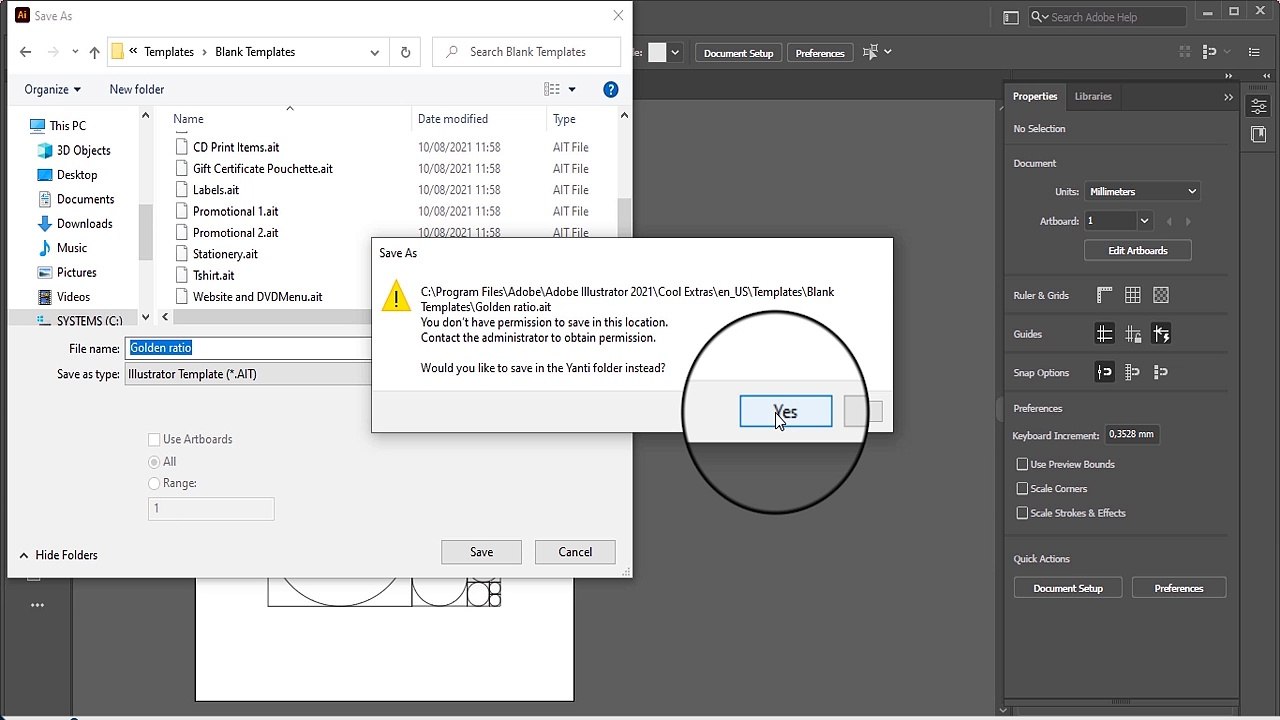This screenshot has height=720, width=1280.
Task: Tick the Use Artboards checkbox
Action: 154,439
